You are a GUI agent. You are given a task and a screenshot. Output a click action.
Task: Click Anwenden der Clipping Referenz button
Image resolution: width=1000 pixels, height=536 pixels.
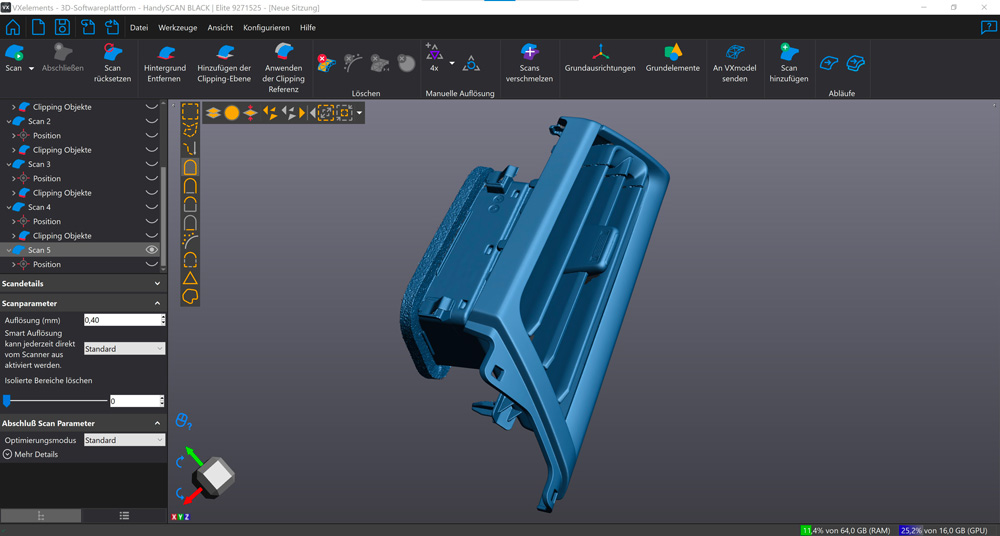click(283, 53)
